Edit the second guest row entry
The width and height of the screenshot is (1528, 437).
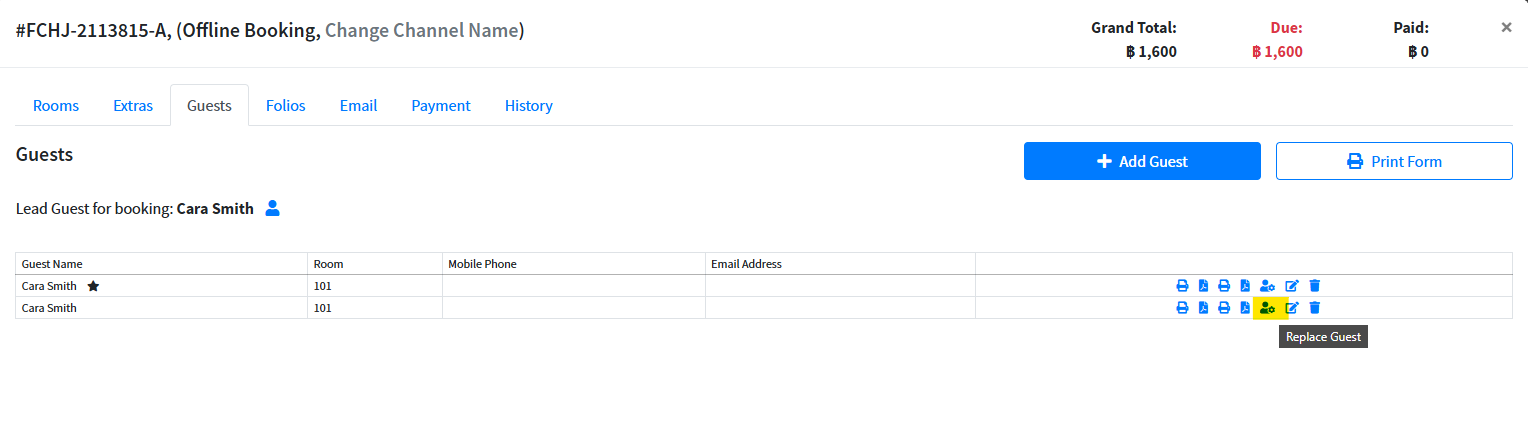coord(1291,308)
